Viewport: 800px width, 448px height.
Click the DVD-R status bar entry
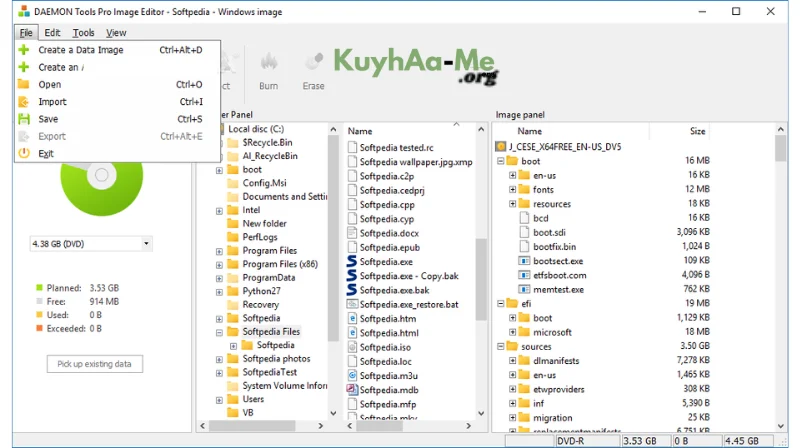click(588, 441)
